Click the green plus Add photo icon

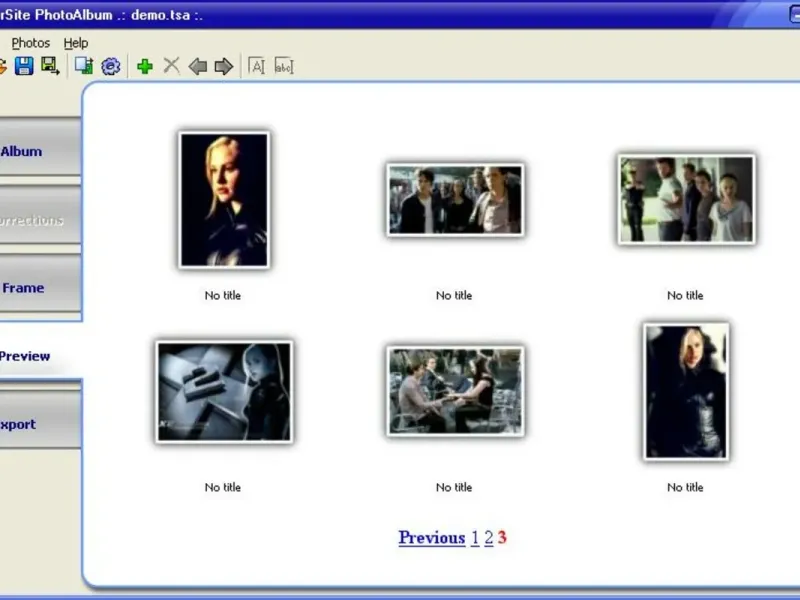point(145,66)
